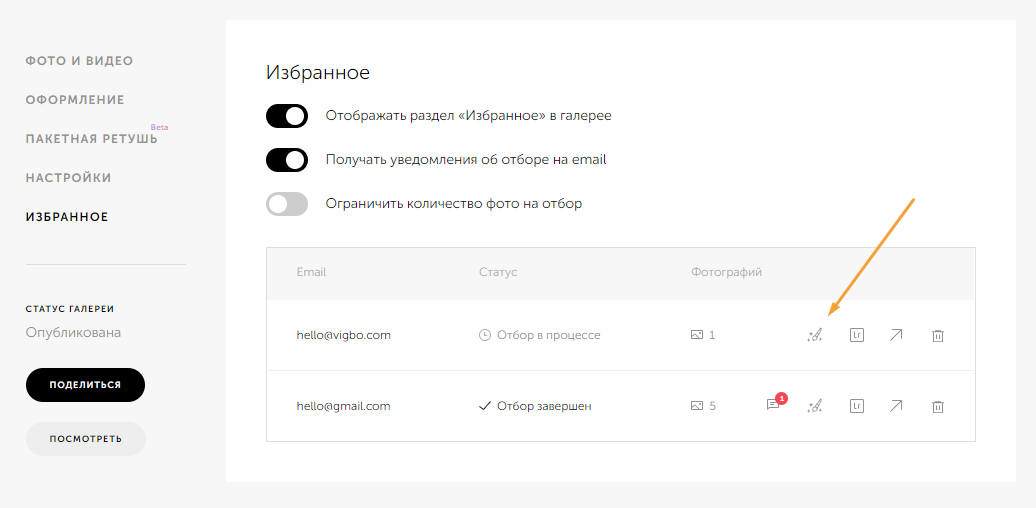Click Lightroom icon for hello@gmail.com row
The height and width of the screenshot is (508, 1036).
pos(856,406)
